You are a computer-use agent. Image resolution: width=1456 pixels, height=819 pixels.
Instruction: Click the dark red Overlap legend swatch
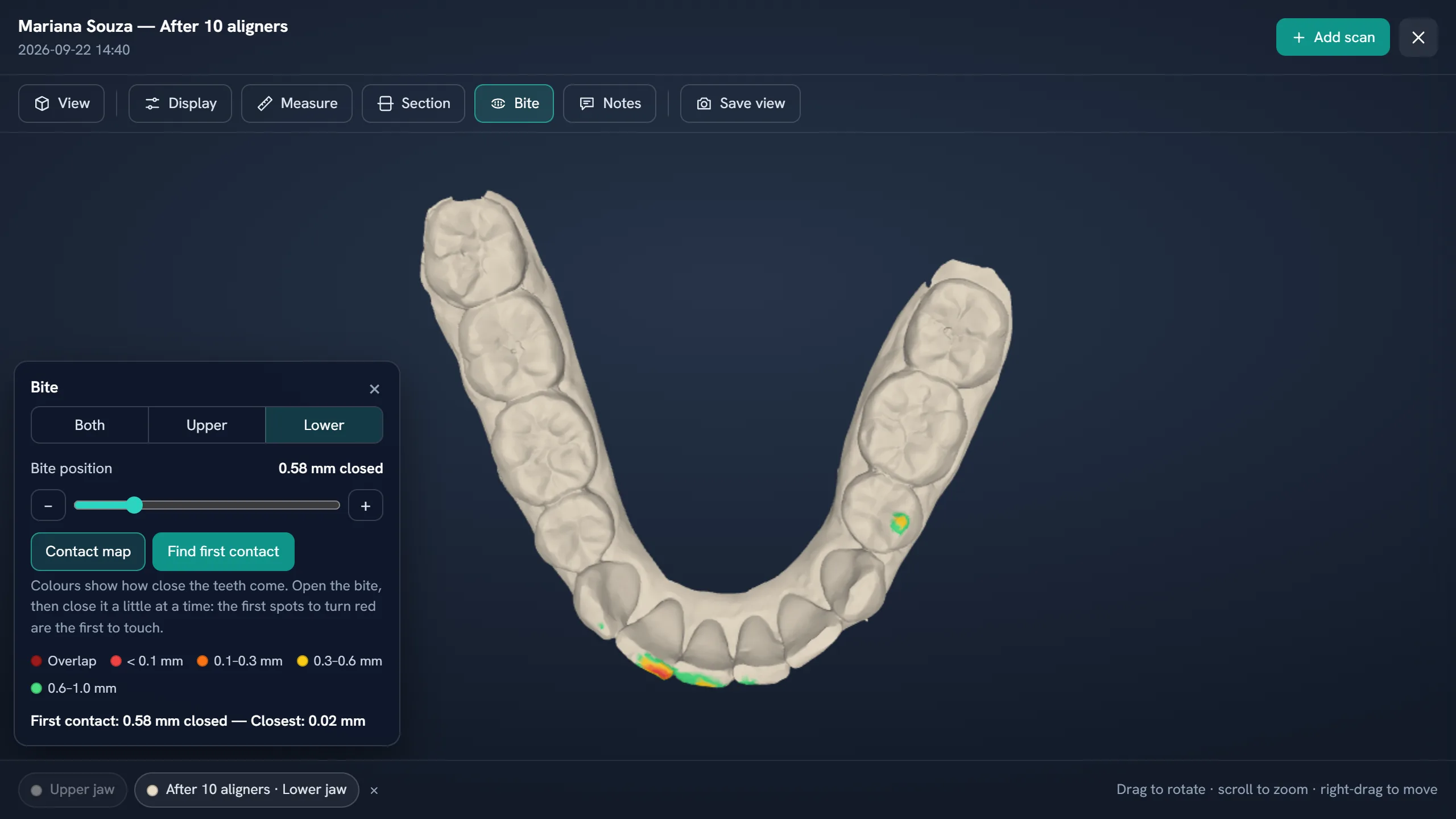point(36,661)
